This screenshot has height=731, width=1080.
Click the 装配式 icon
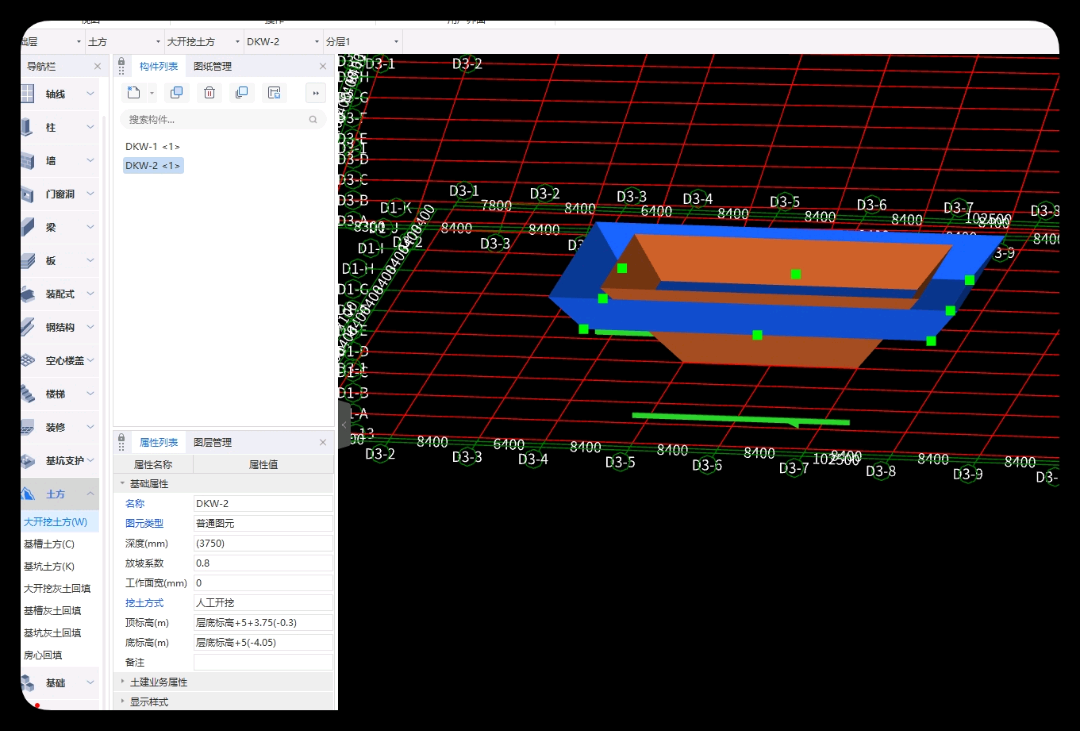[28, 294]
